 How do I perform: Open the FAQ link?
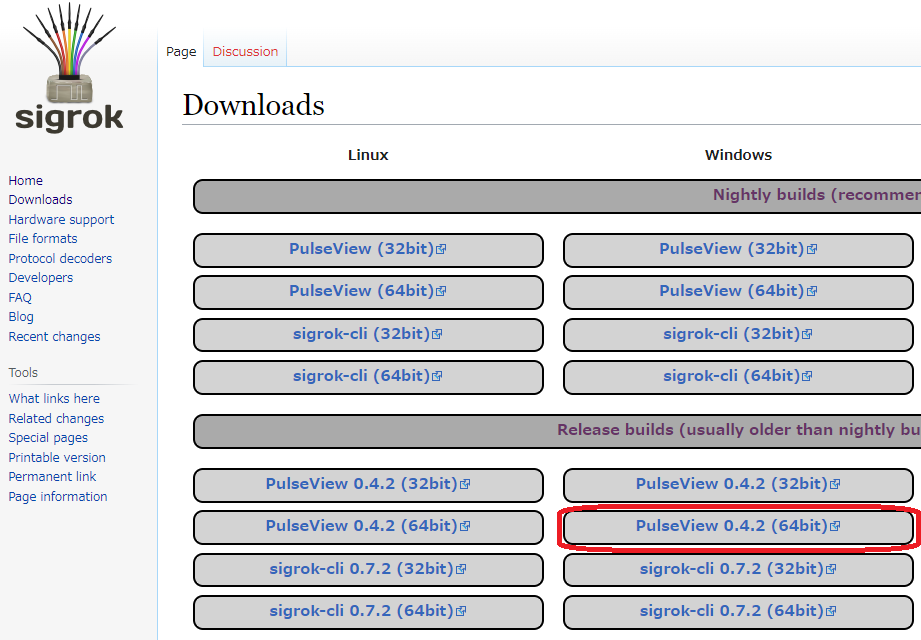[20, 298]
